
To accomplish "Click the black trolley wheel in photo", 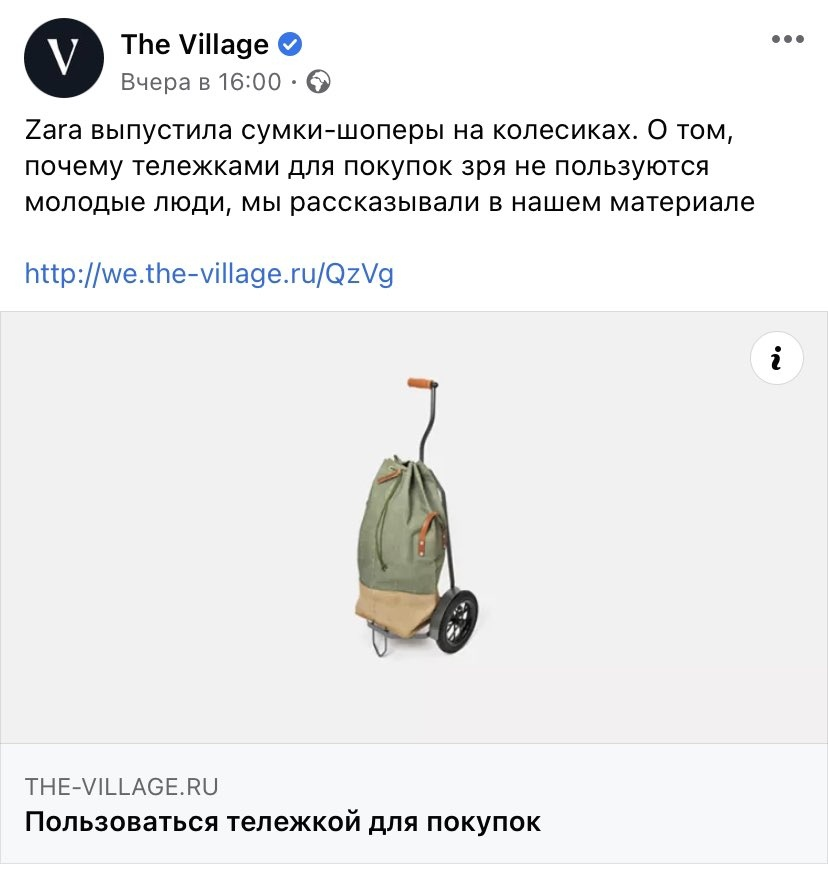I will click(458, 621).
